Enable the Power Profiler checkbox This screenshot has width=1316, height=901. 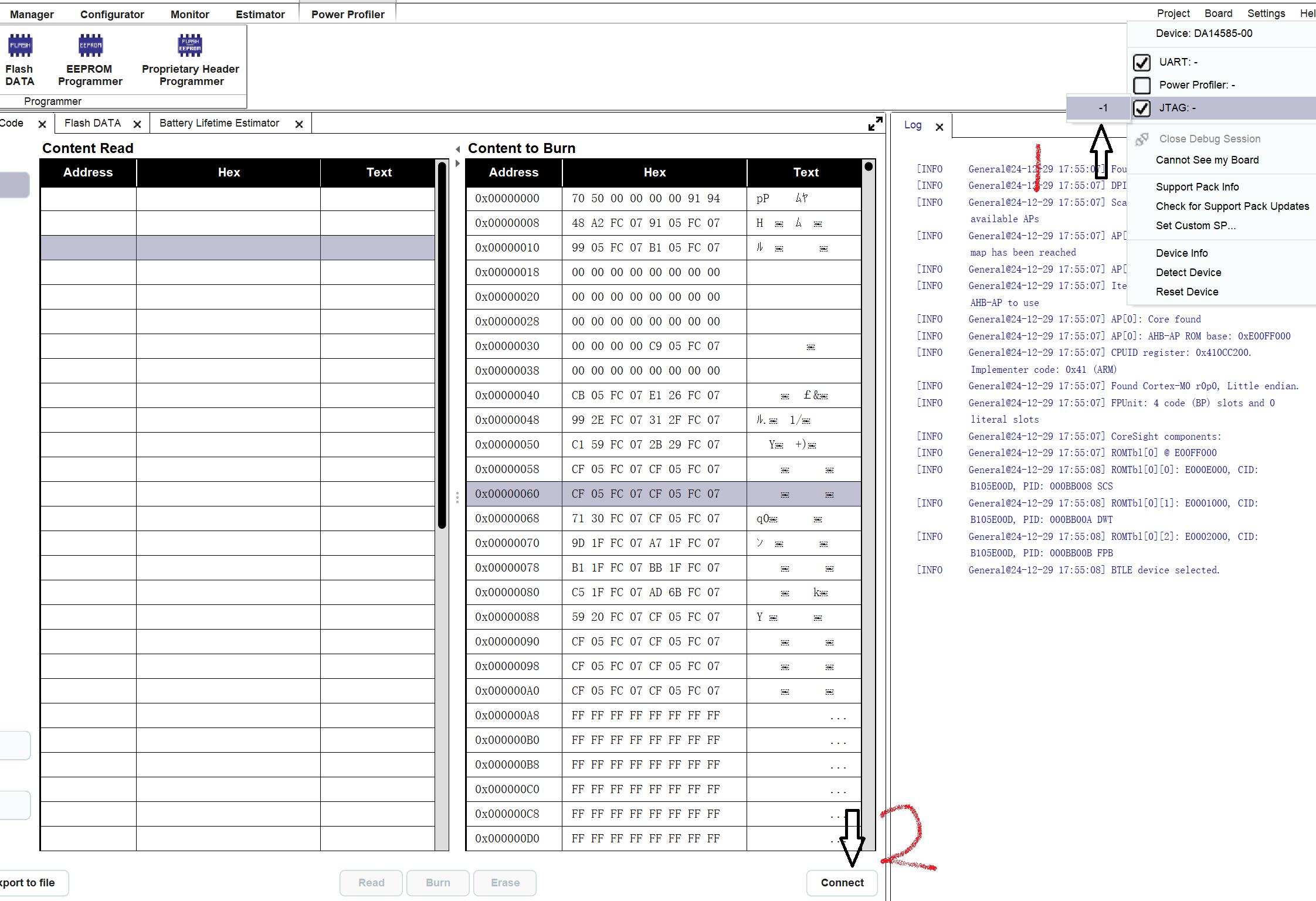click(1141, 85)
